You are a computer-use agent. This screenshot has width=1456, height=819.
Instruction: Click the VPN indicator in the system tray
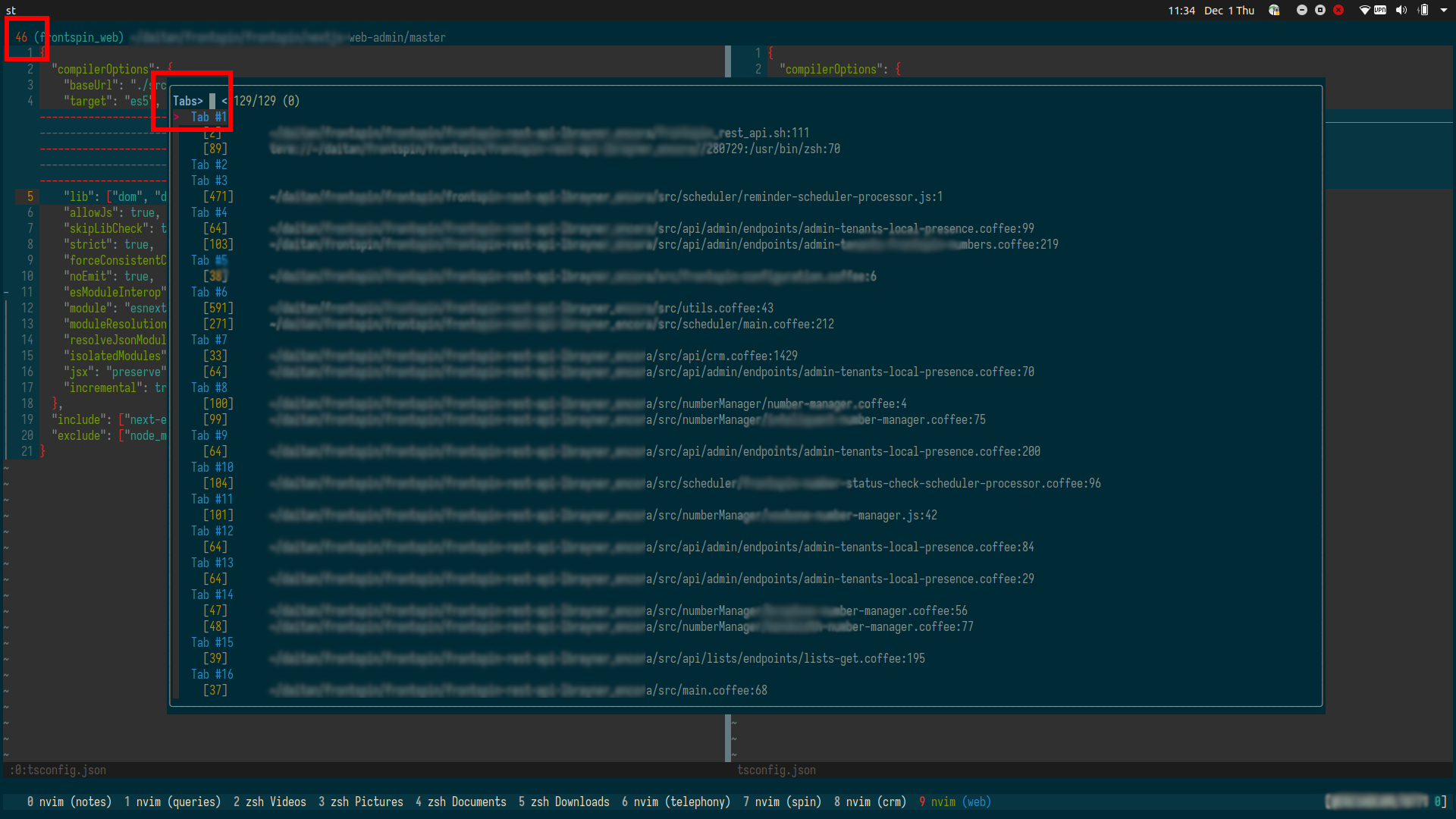pos(1379,11)
